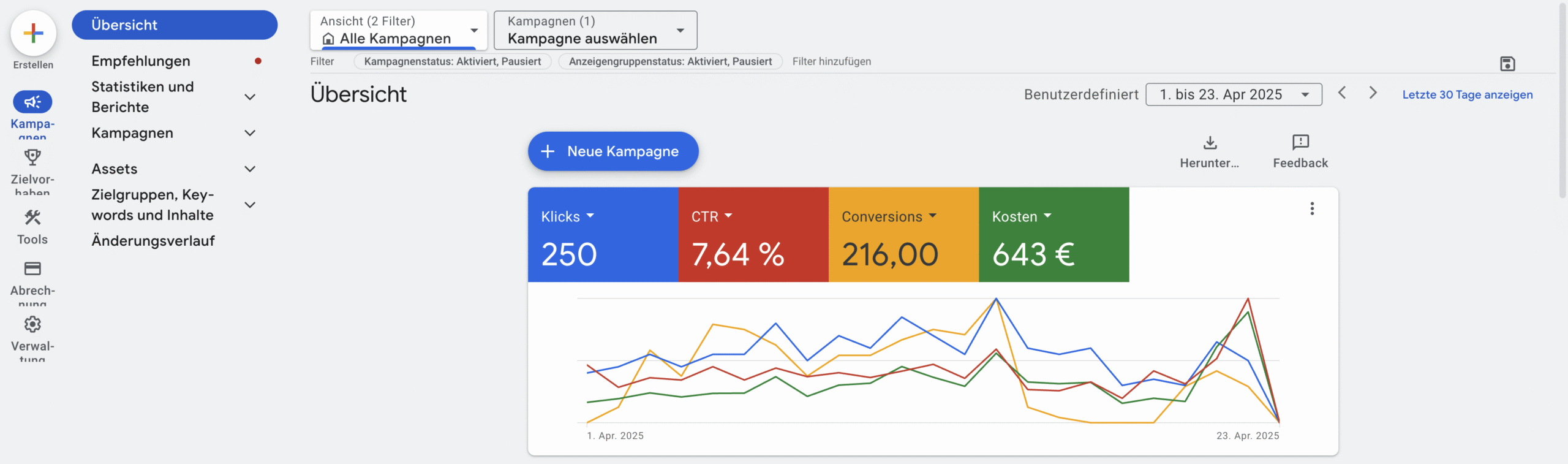Open Verwaltung gear icon

pyautogui.click(x=32, y=324)
